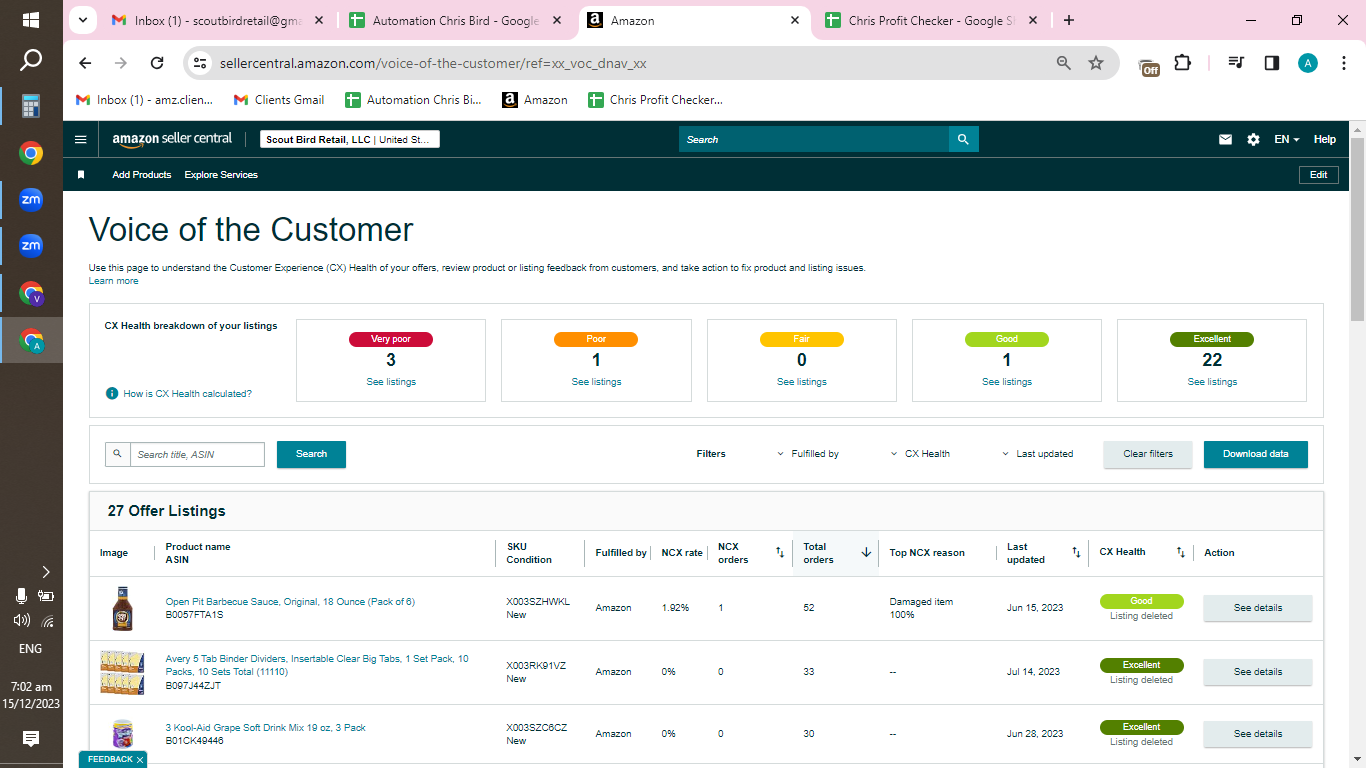Image resolution: width=1366 pixels, height=768 pixels.
Task: Click the Good CX Health badge
Action: 1141,601
